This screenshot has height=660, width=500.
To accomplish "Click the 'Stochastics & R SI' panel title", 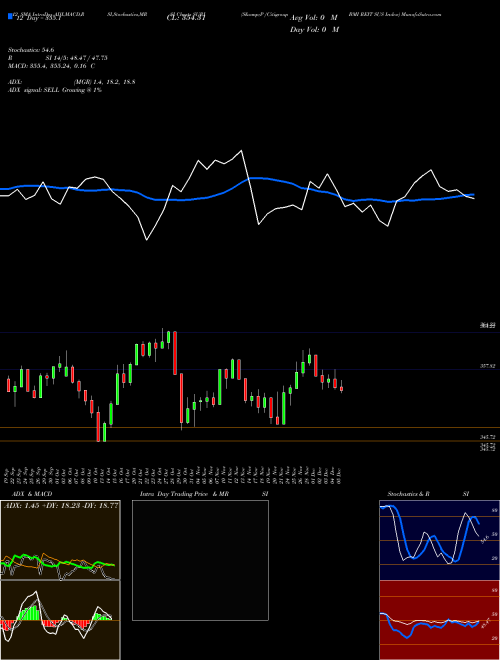I will tap(428, 494).
